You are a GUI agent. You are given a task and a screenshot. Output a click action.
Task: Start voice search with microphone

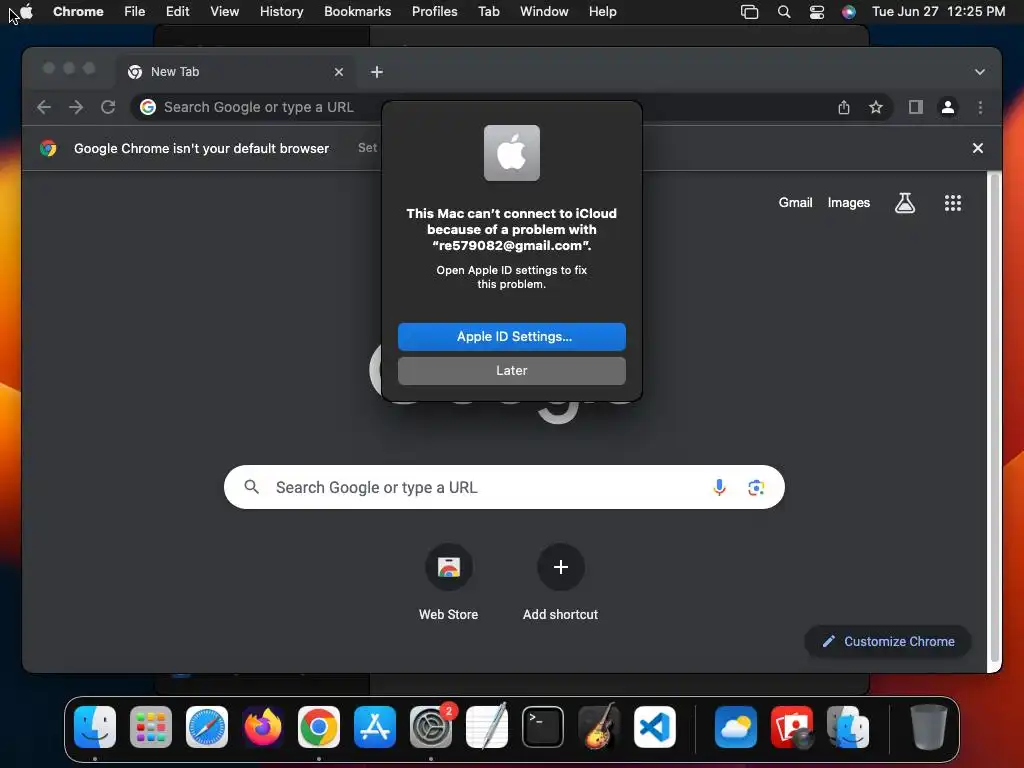point(719,487)
